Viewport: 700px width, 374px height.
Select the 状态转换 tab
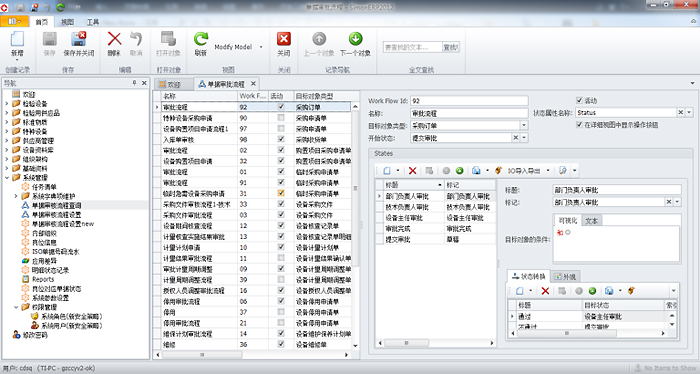(x=529, y=277)
